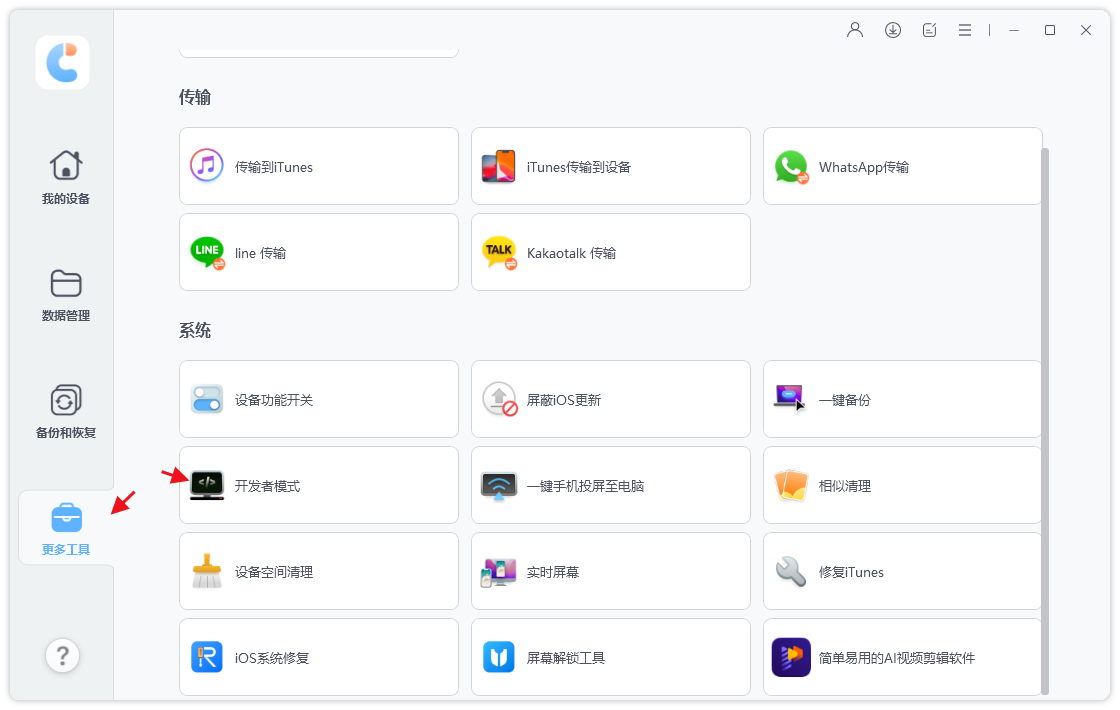The height and width of the screenshot is (710, 1120).
Task: Switch to the 备份和恢复 tab
Action: tap(65, 412)
